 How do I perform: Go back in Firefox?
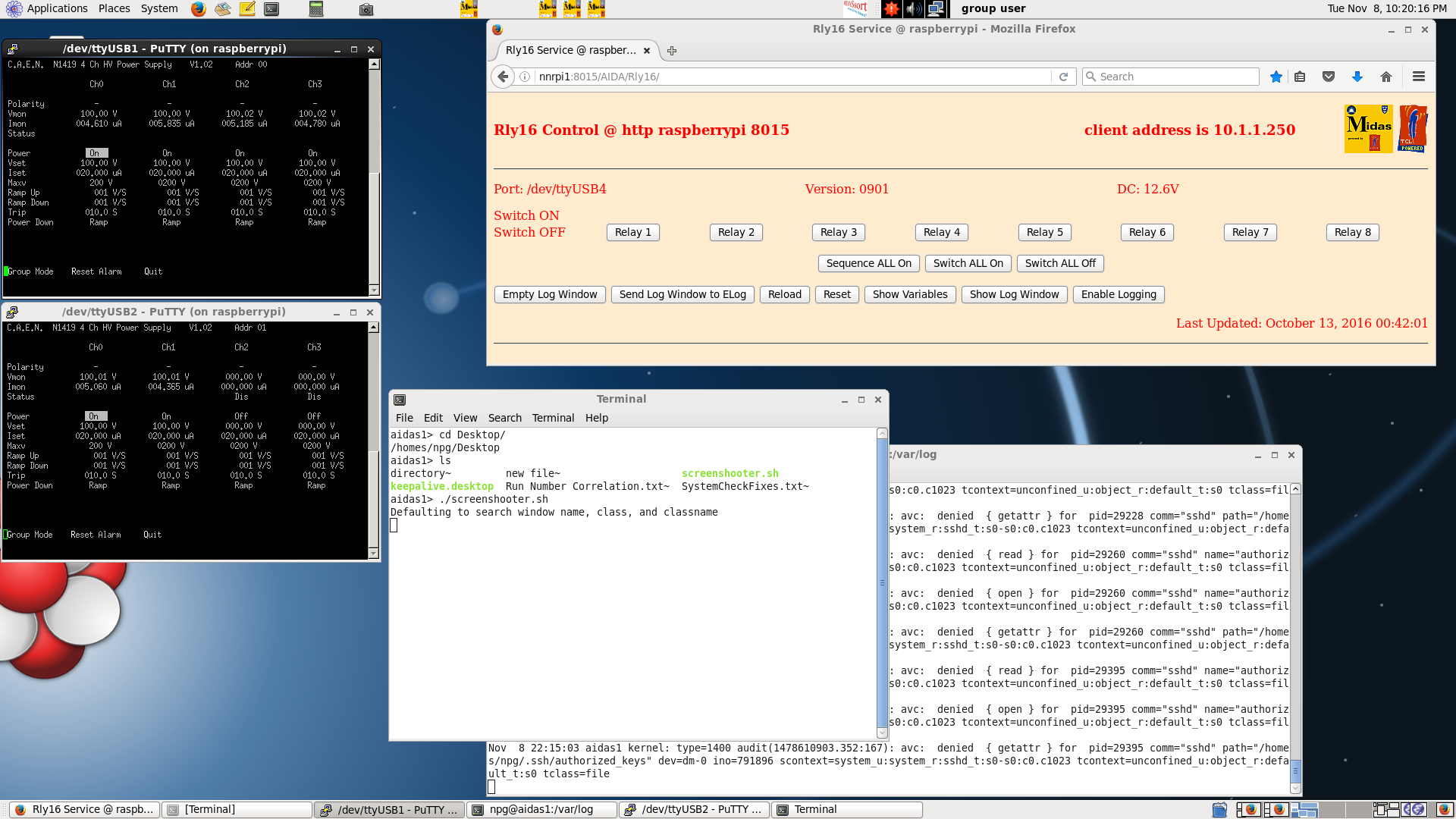(503, 77)
